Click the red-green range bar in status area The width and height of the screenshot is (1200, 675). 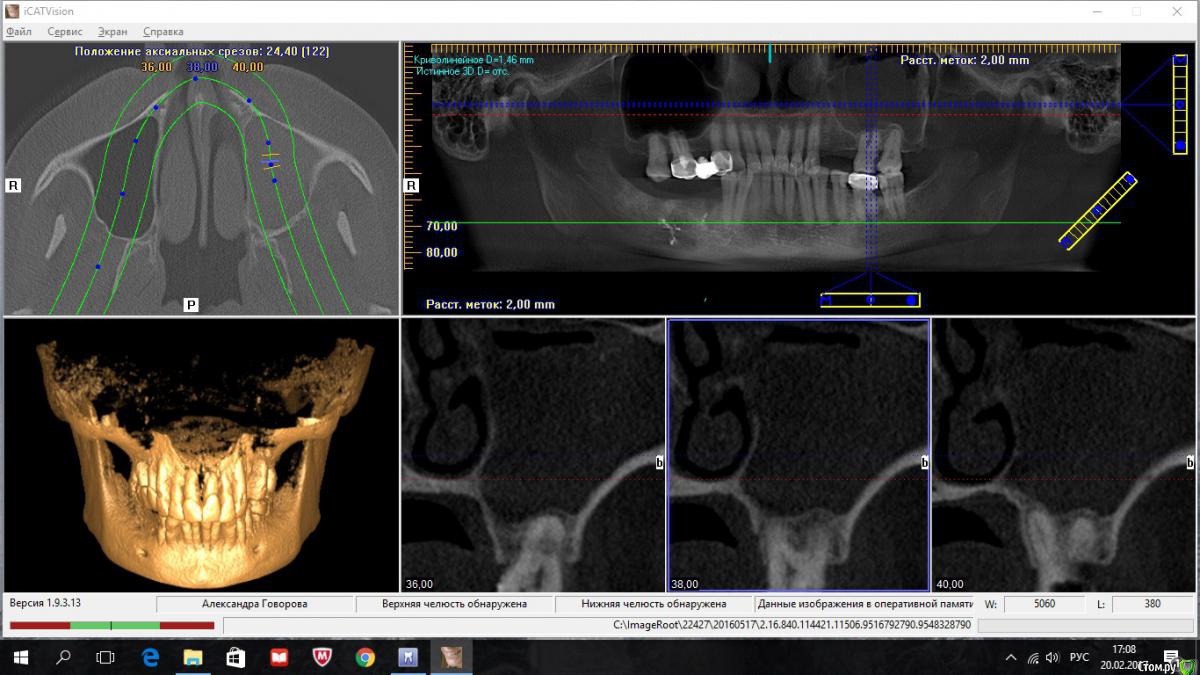click(112, 625)
